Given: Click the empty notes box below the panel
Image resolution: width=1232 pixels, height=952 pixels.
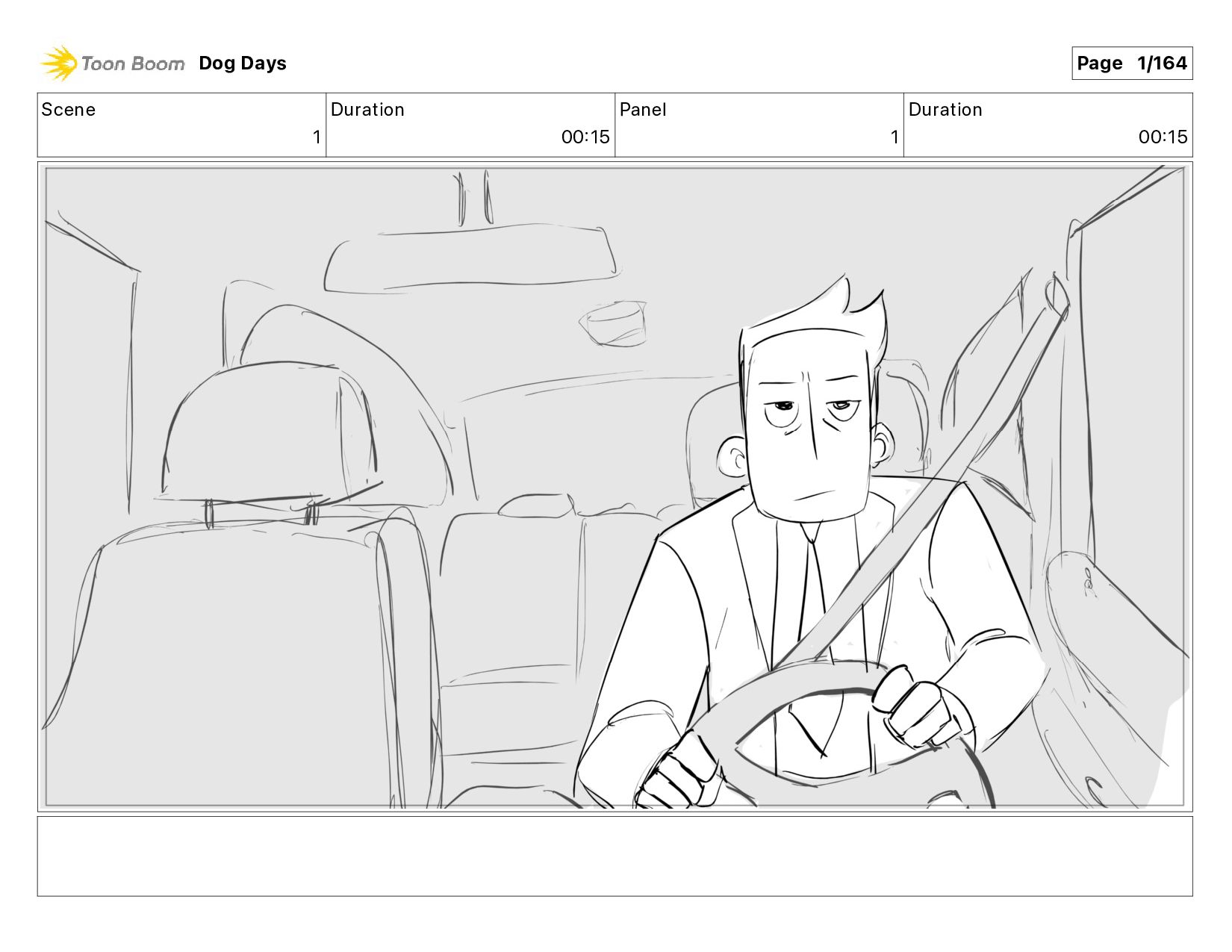Looking at the screenshot, I should coord(615,856).
